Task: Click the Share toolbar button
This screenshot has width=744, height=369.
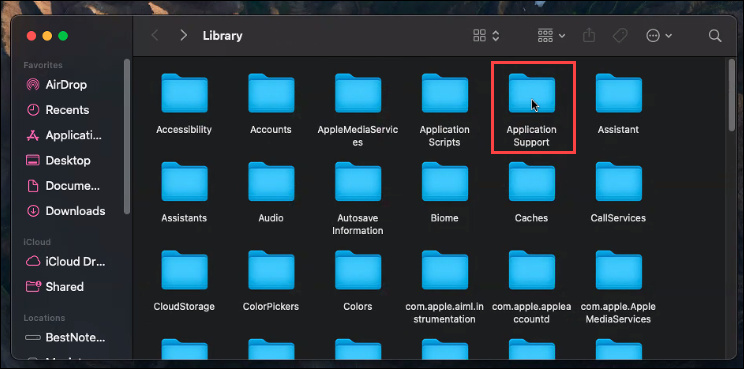Action: point(589,36)
